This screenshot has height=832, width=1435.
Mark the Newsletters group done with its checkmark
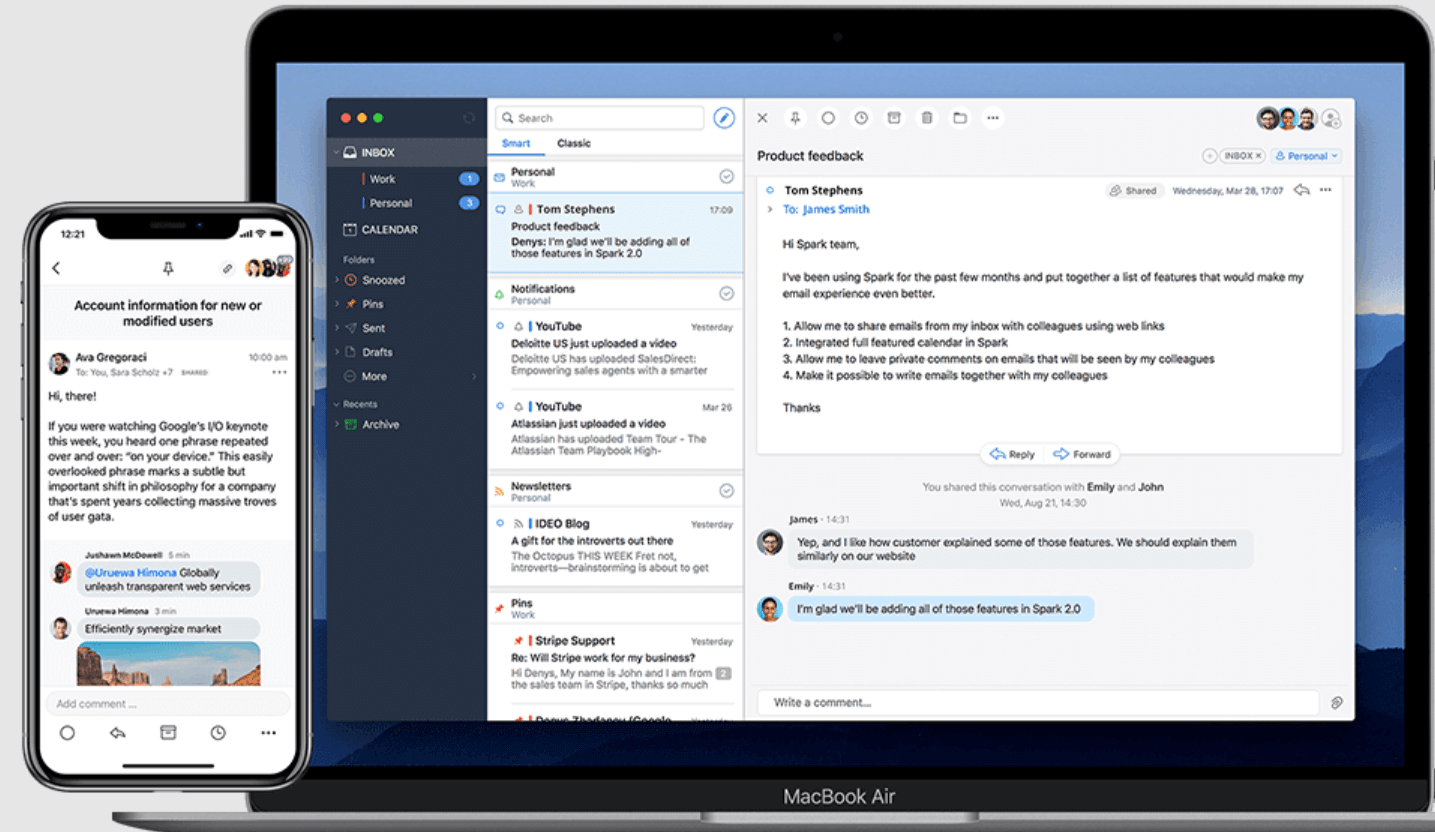[727, 491]
